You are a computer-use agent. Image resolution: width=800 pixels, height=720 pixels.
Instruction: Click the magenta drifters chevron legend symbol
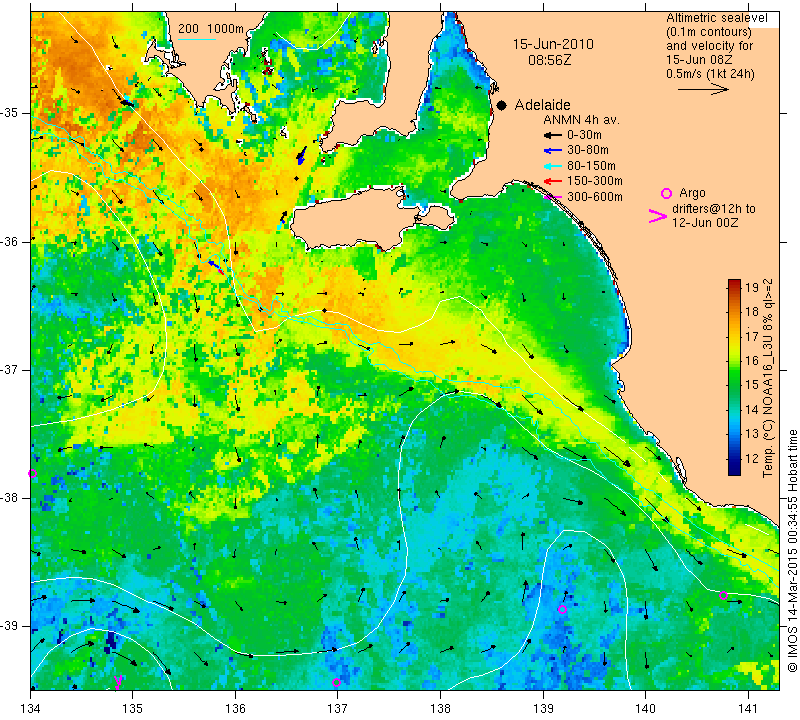click(x=657, y=216)
